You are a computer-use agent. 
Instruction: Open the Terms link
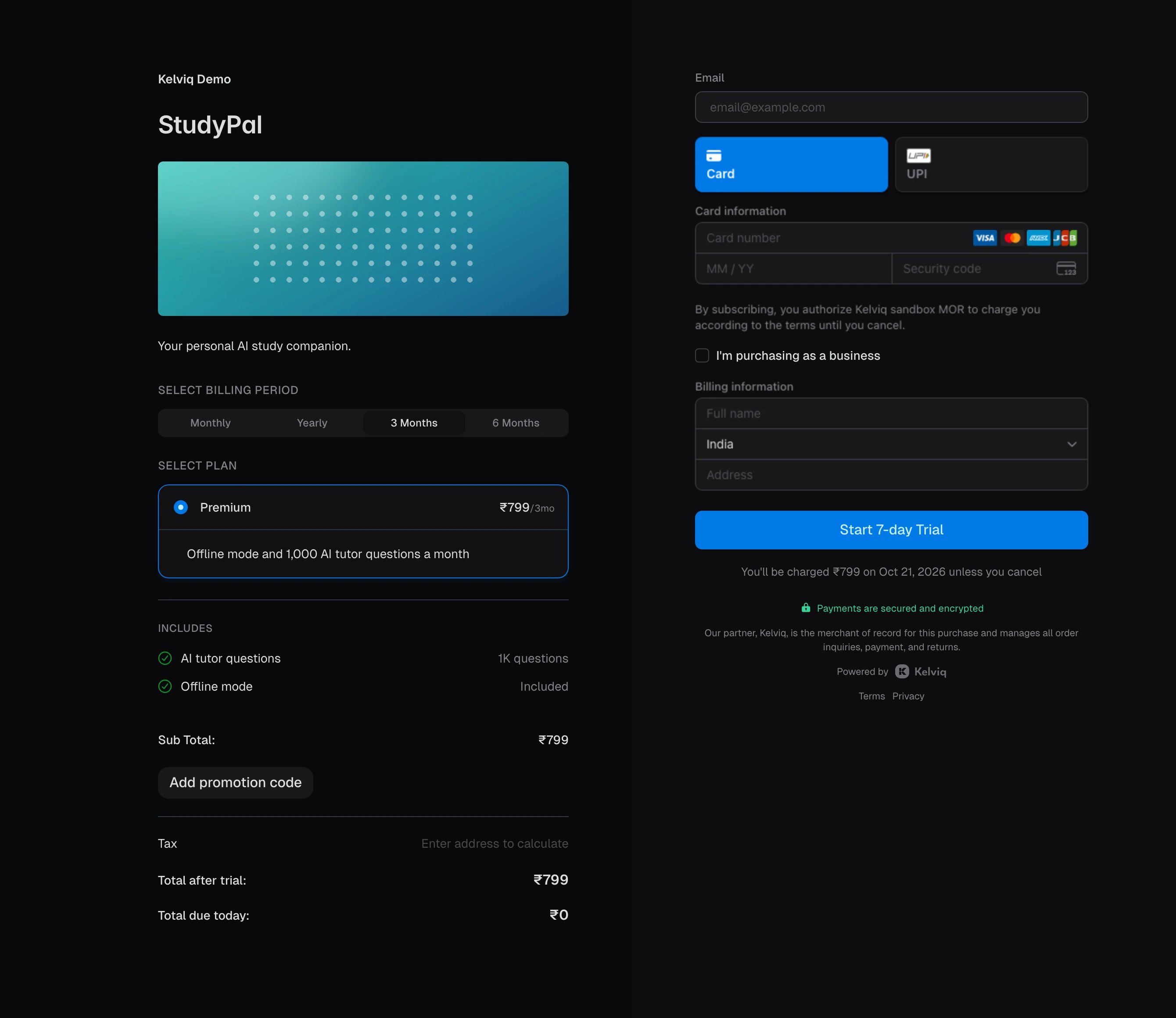[871, 696]
